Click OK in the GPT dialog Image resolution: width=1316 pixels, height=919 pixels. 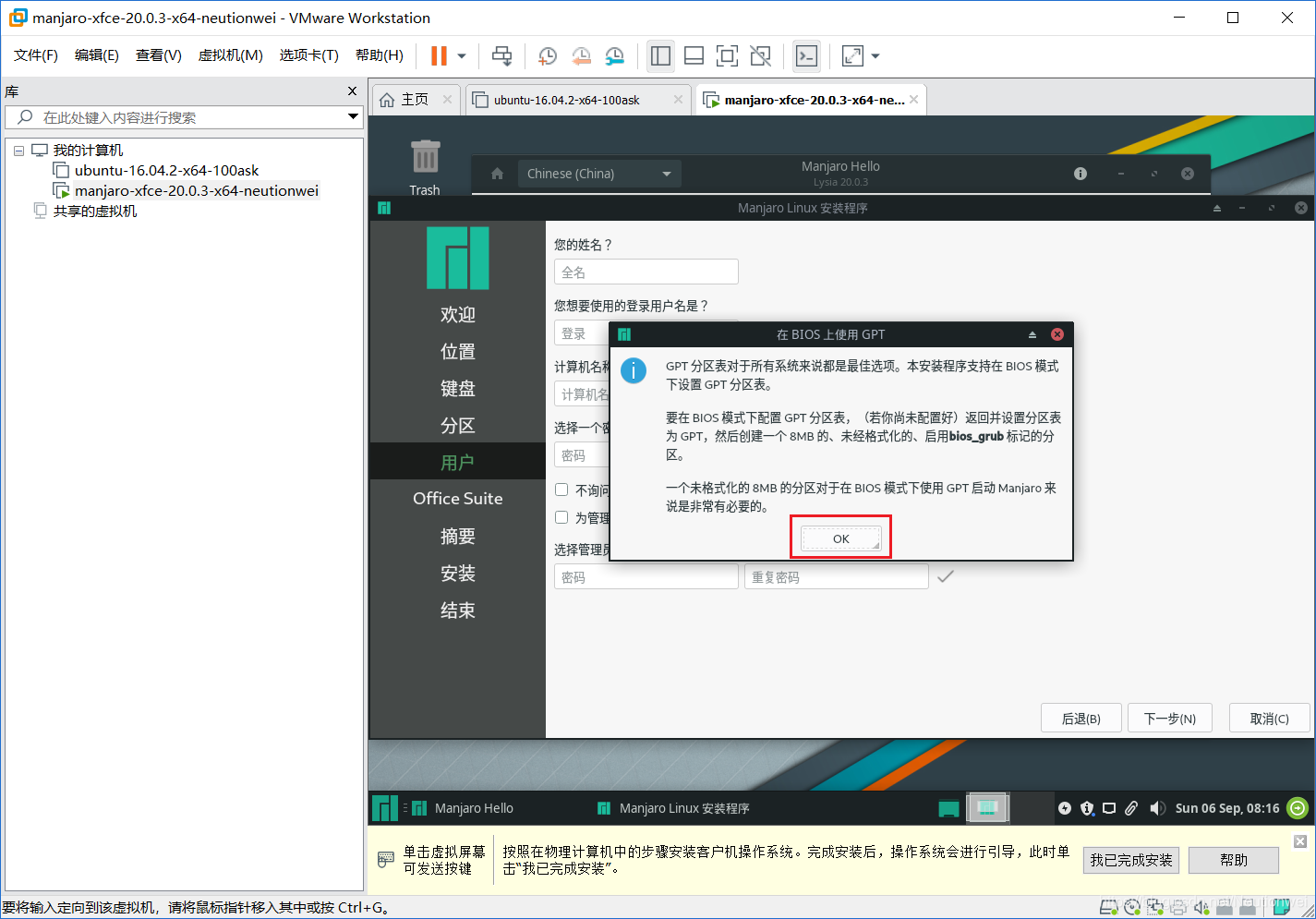point(840,538)
